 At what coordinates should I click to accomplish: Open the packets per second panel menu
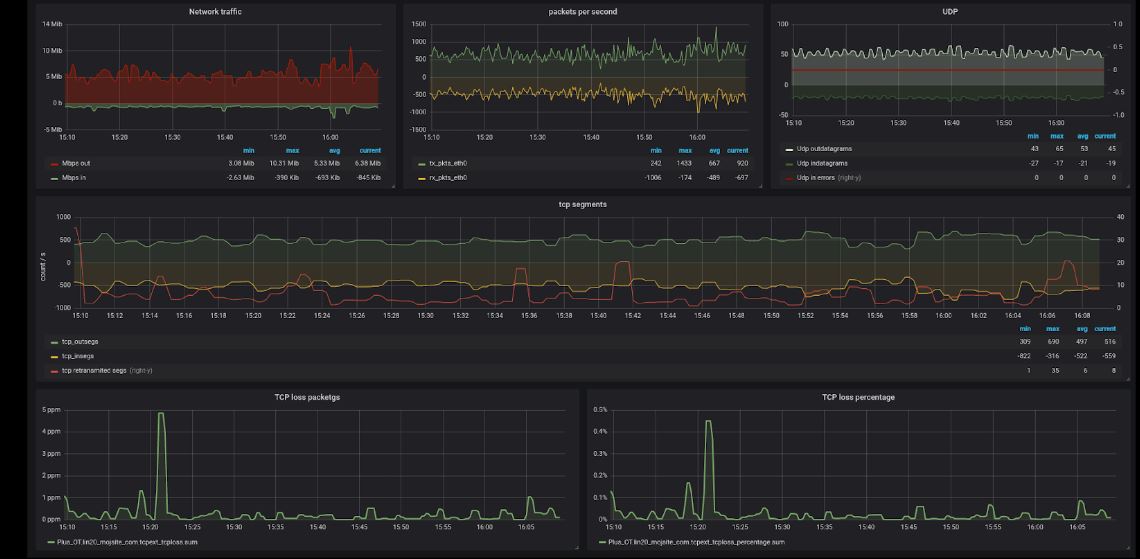pyautogui.click(x=582, y=12)
